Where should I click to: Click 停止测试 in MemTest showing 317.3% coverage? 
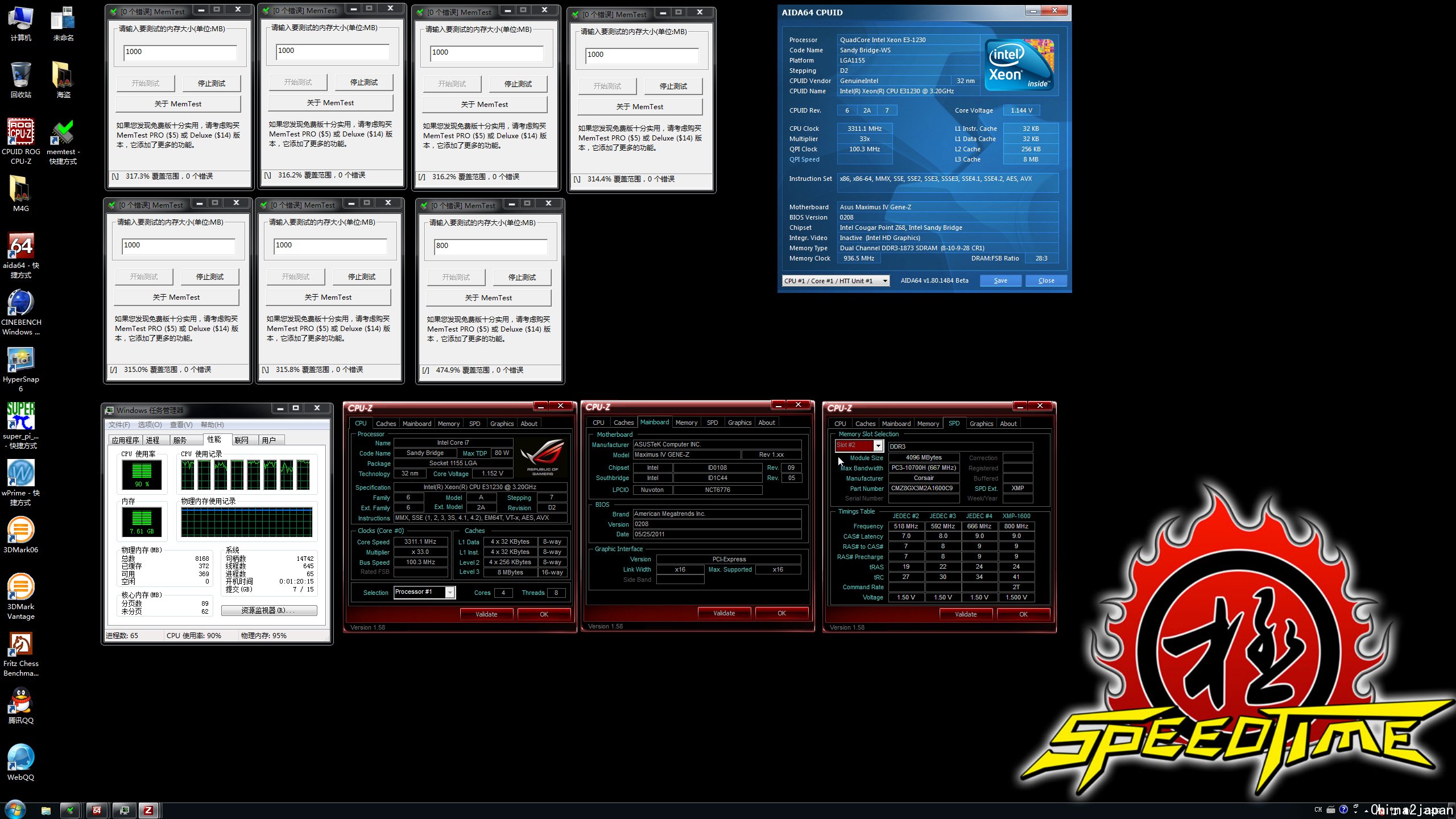(212, 84)
